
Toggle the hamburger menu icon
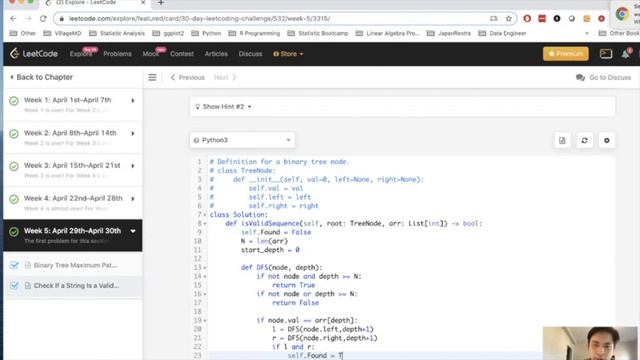click(152, 77)
